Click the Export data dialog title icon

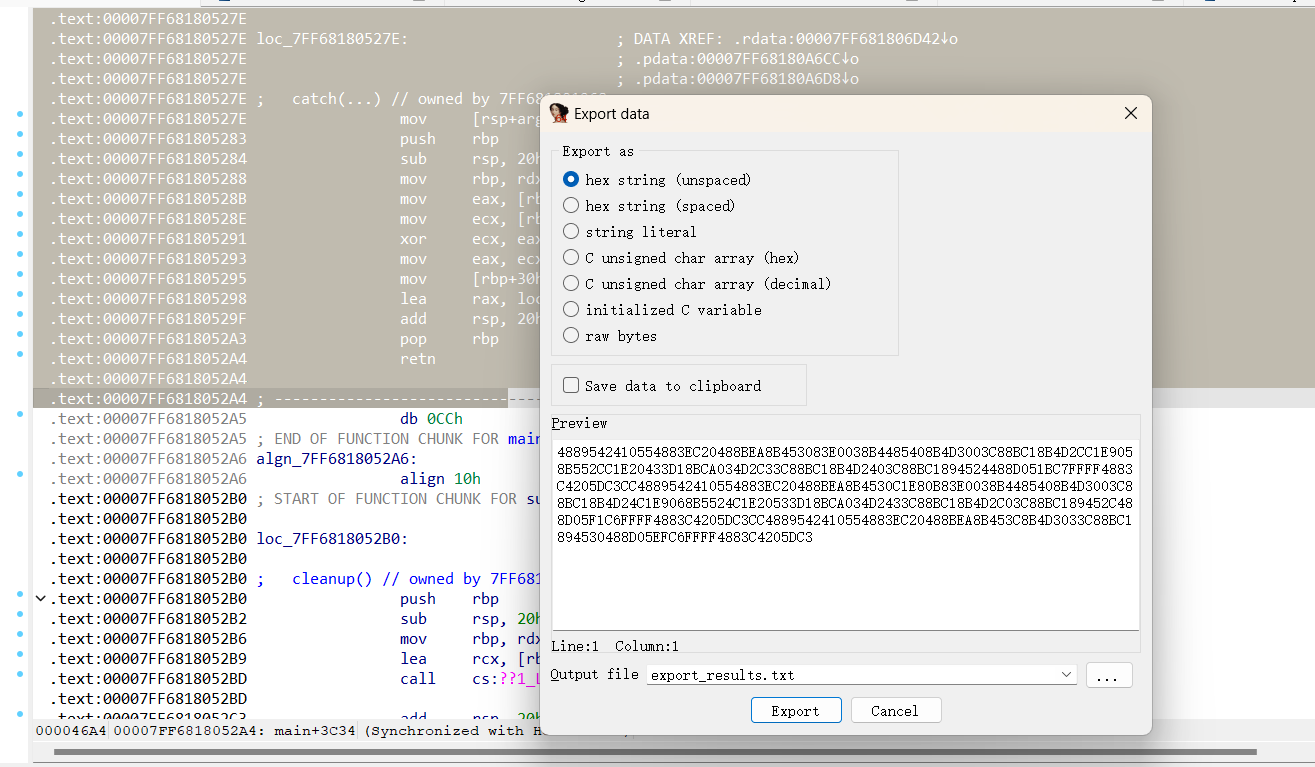point(559,114)
